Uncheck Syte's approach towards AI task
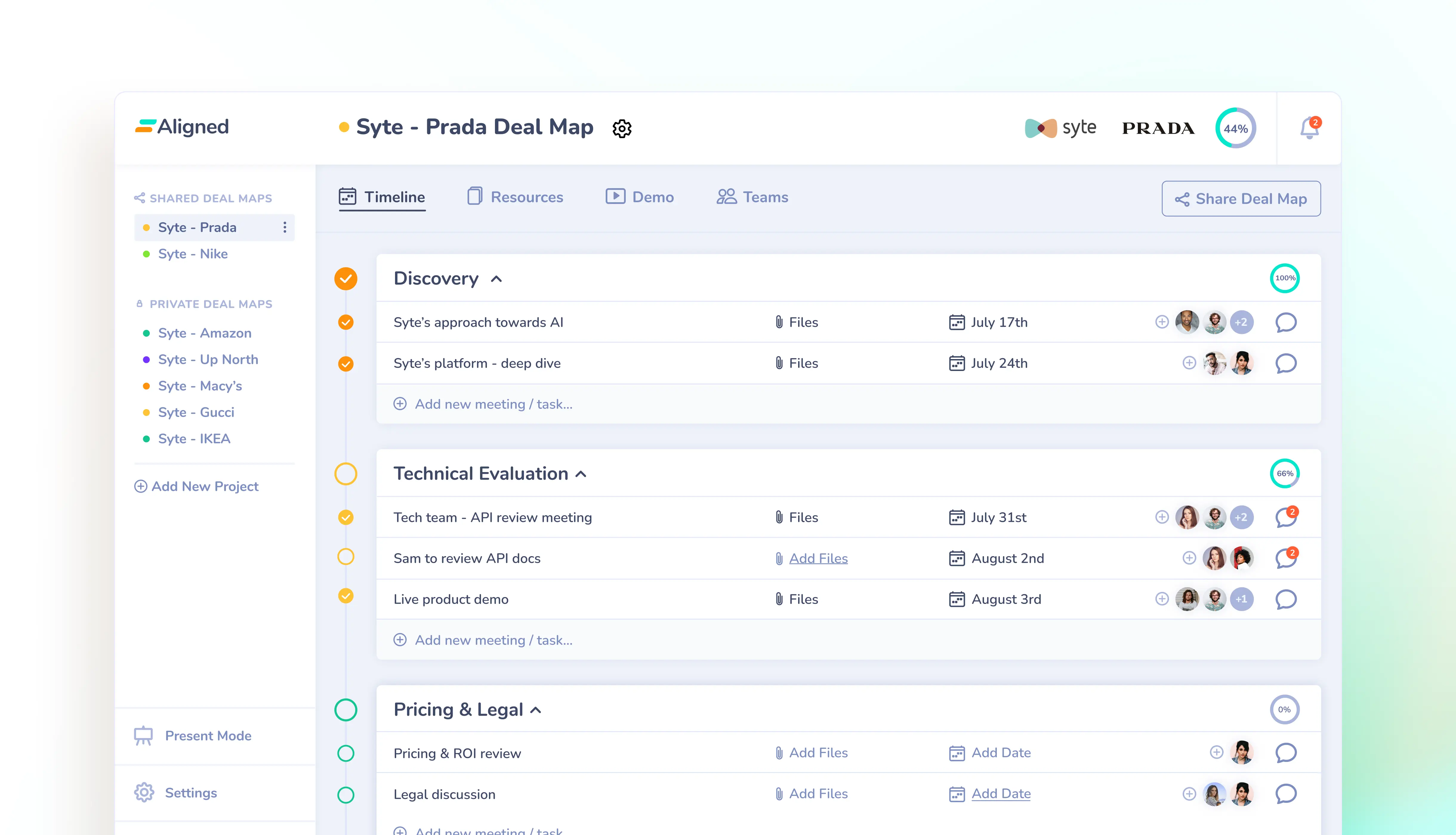The width and height of the screenshot is (1456, 835). [346, 322]
